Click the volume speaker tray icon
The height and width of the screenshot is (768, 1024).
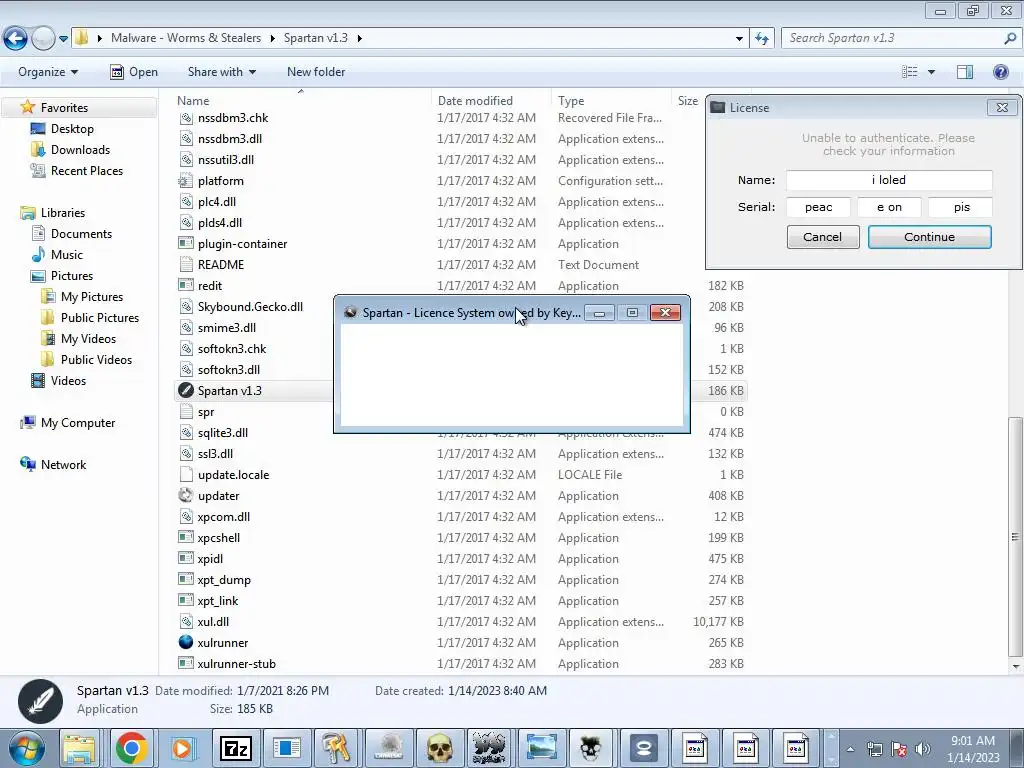pyautogui.click(x=923, y=749)
